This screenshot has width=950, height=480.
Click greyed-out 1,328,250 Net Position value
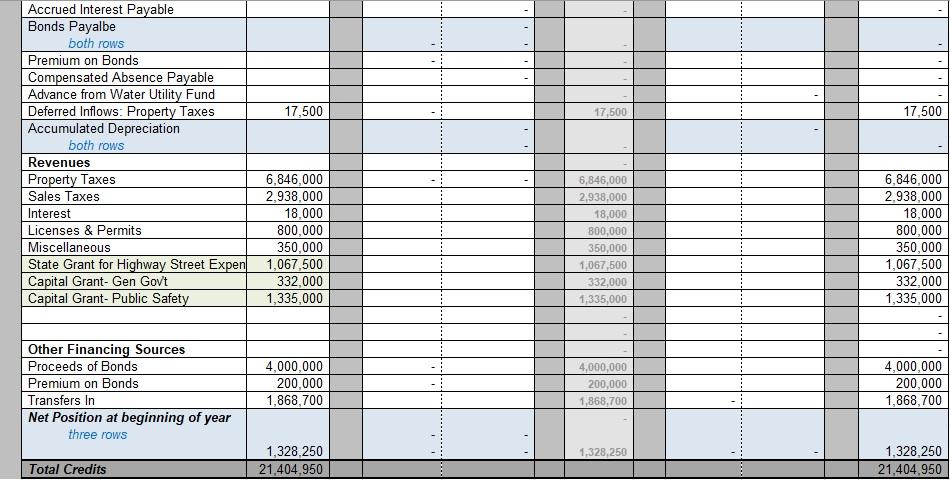pyautogui.click(x=603, y=452)
